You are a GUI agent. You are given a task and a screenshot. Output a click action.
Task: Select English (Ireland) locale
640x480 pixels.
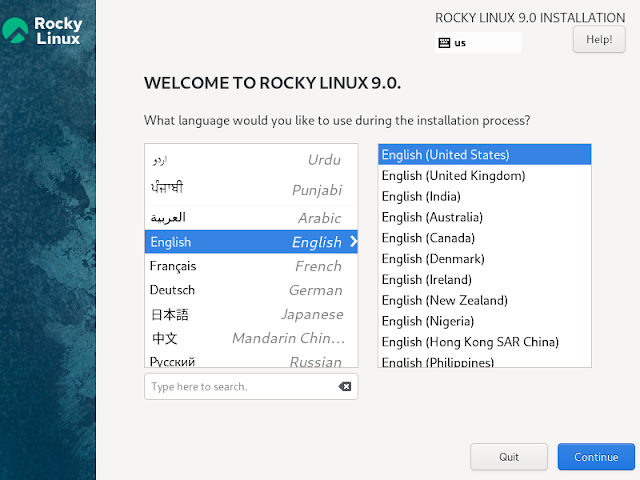[x=484, y=280]
